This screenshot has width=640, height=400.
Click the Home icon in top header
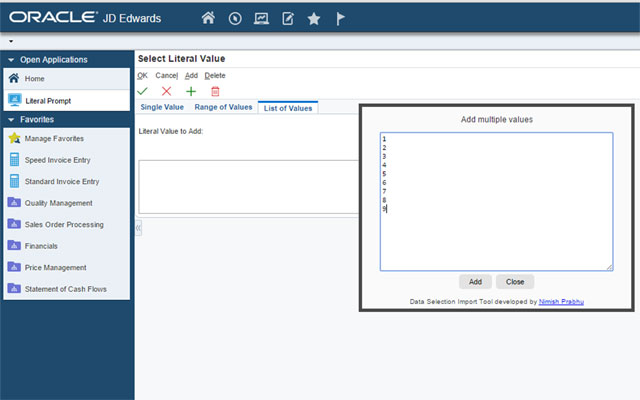click(x=208, y=18)
